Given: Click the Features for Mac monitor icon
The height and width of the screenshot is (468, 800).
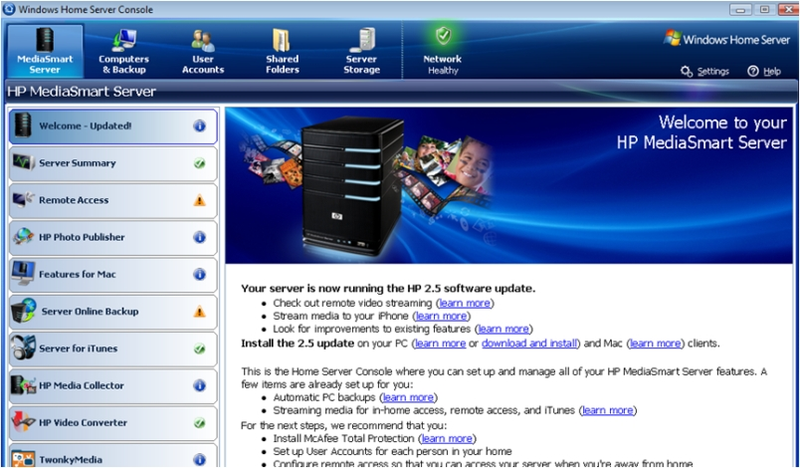Looking at the screenshot, I should coord(23,274).
